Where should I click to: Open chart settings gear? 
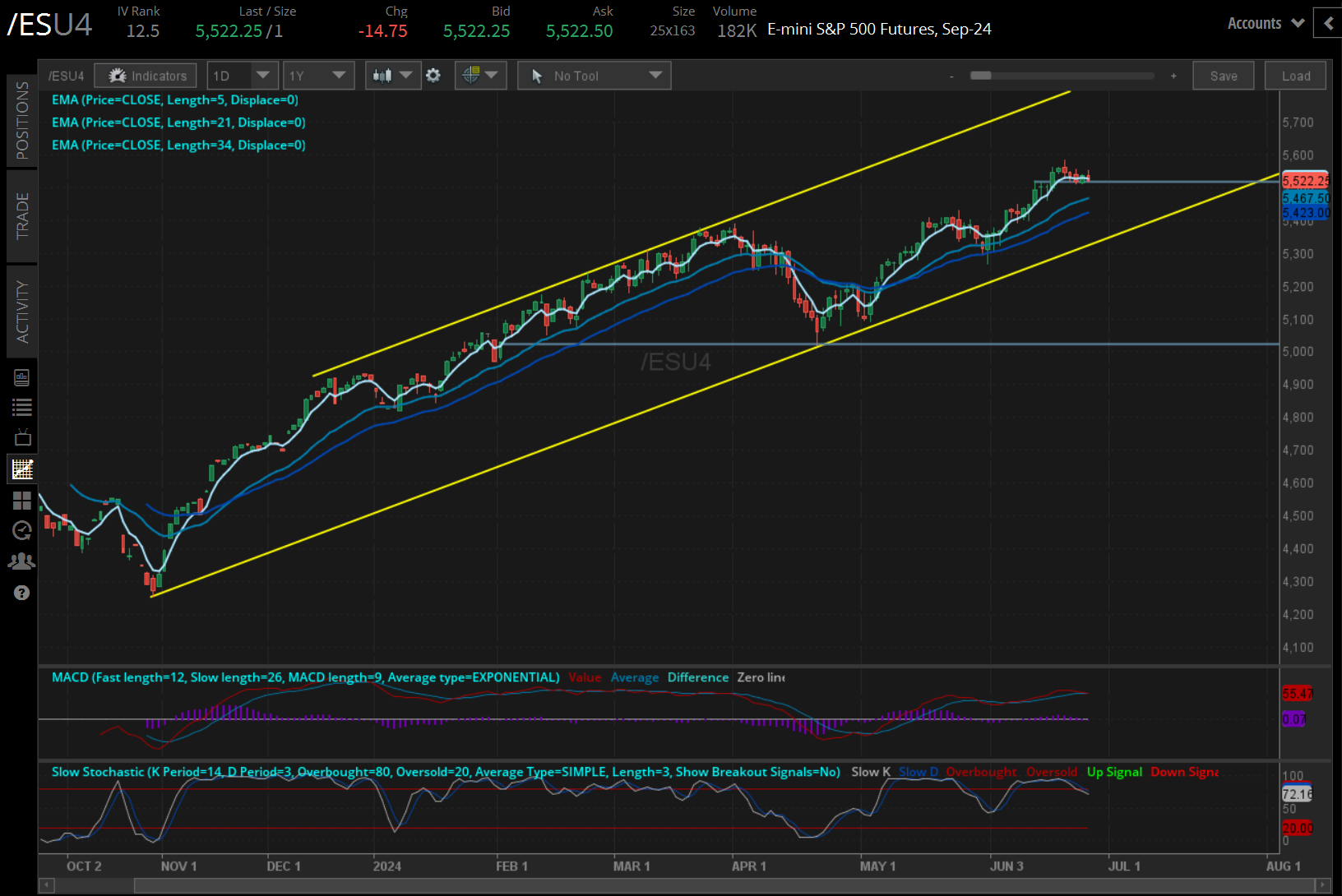coord(433,76)
